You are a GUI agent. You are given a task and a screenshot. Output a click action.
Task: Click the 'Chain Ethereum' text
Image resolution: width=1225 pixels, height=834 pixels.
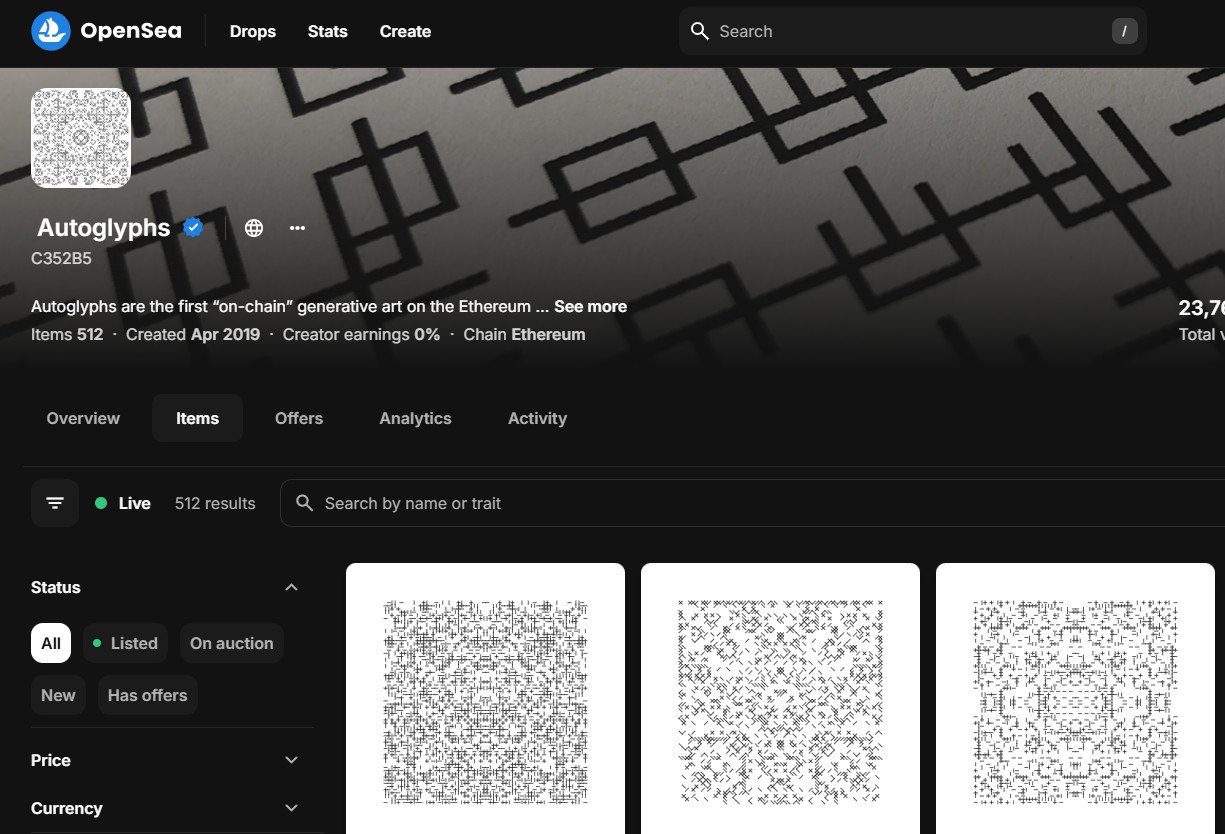[x=524, y=334]
